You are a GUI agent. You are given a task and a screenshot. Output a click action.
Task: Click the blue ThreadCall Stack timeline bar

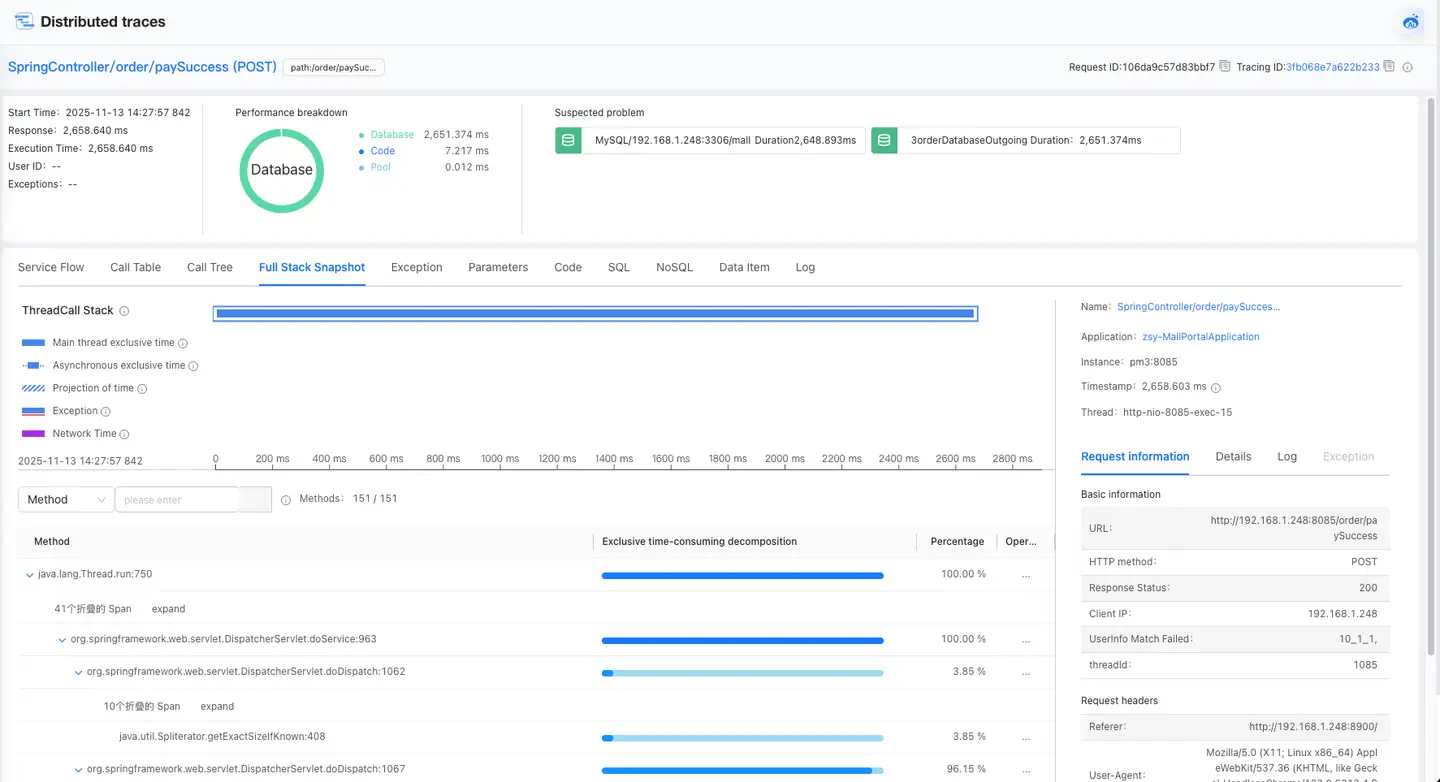pos(595,314)
